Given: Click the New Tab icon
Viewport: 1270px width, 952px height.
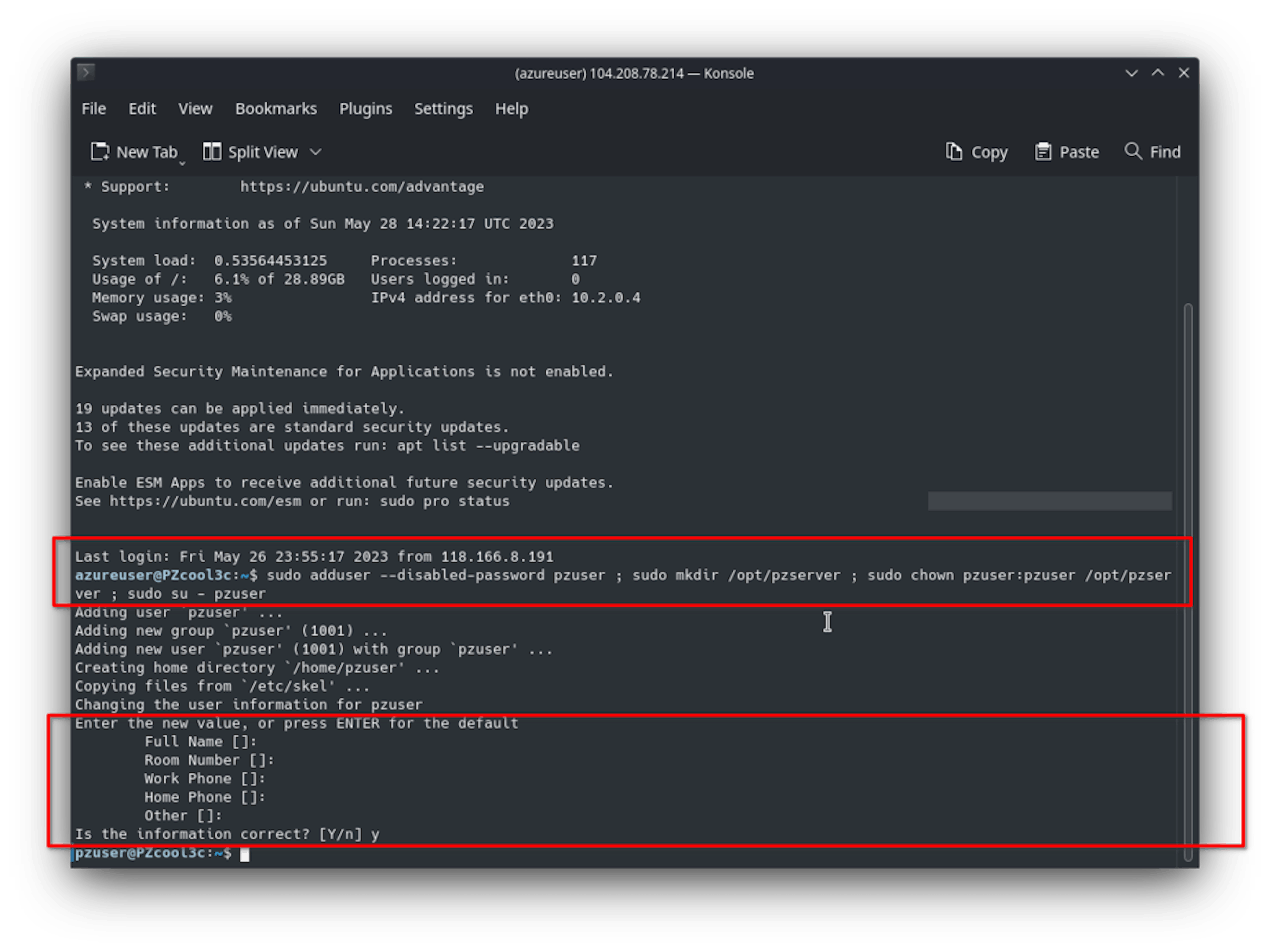Looking at the screenshot, I should [100, 152].
